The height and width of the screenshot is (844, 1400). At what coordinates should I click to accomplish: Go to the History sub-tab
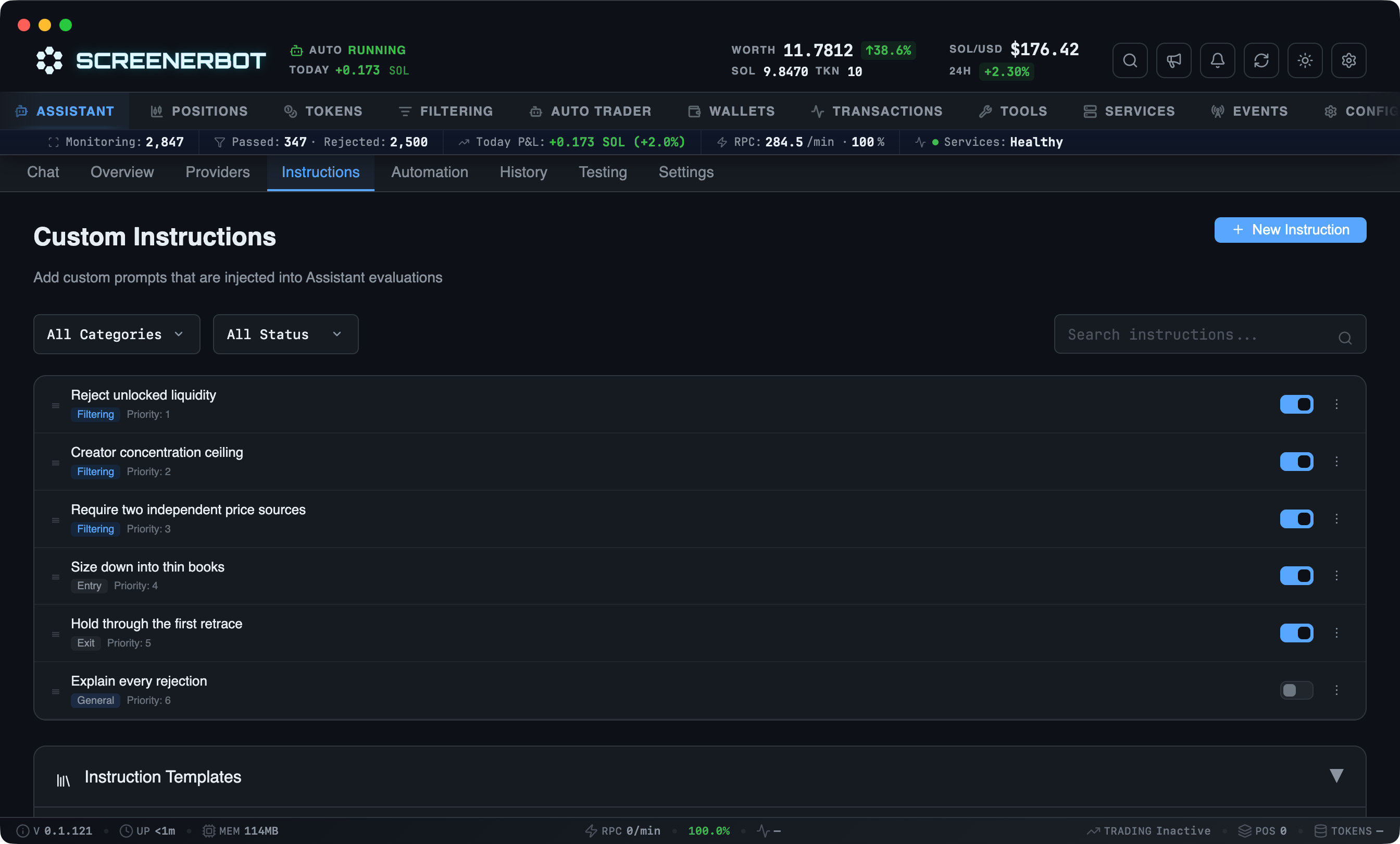tap(523, 172)
